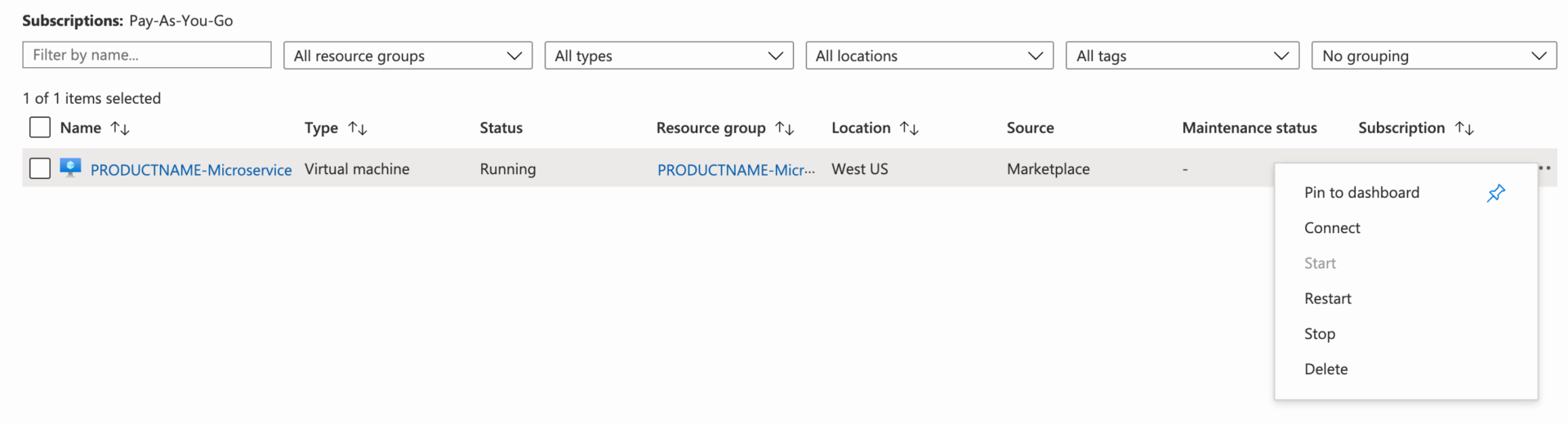Select Connect in the context menu
This screenshot has height=425, width=1568.
point(1332,228)
